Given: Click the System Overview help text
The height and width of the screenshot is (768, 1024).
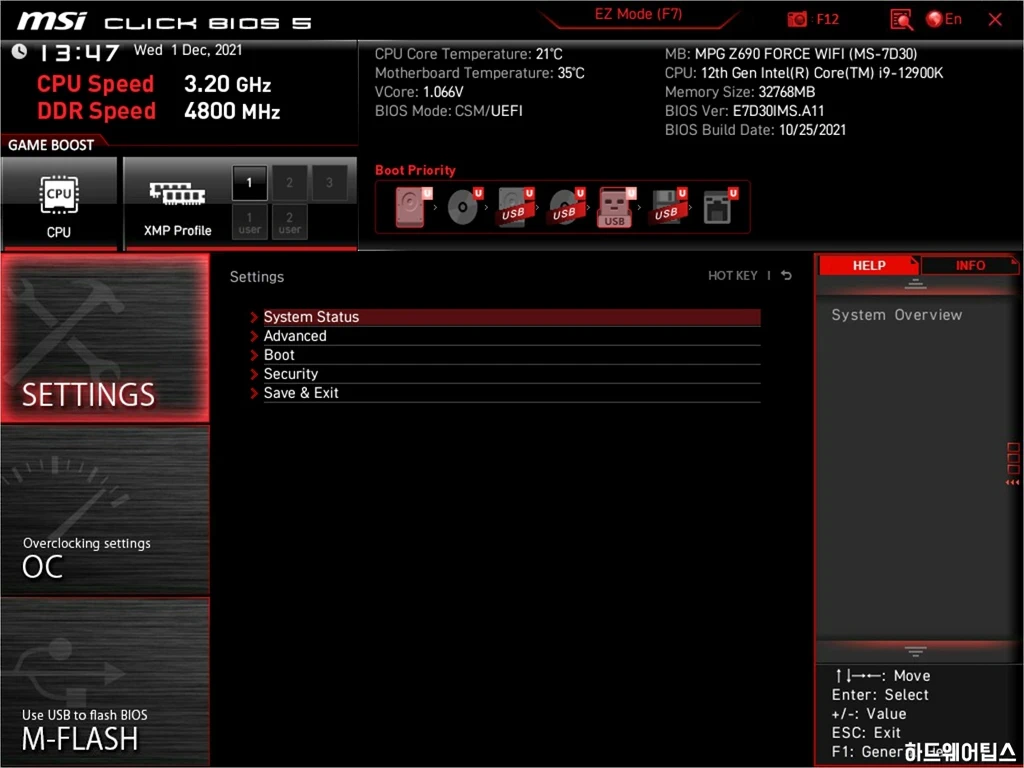Looking at the screenshot, I should point(897,315).
